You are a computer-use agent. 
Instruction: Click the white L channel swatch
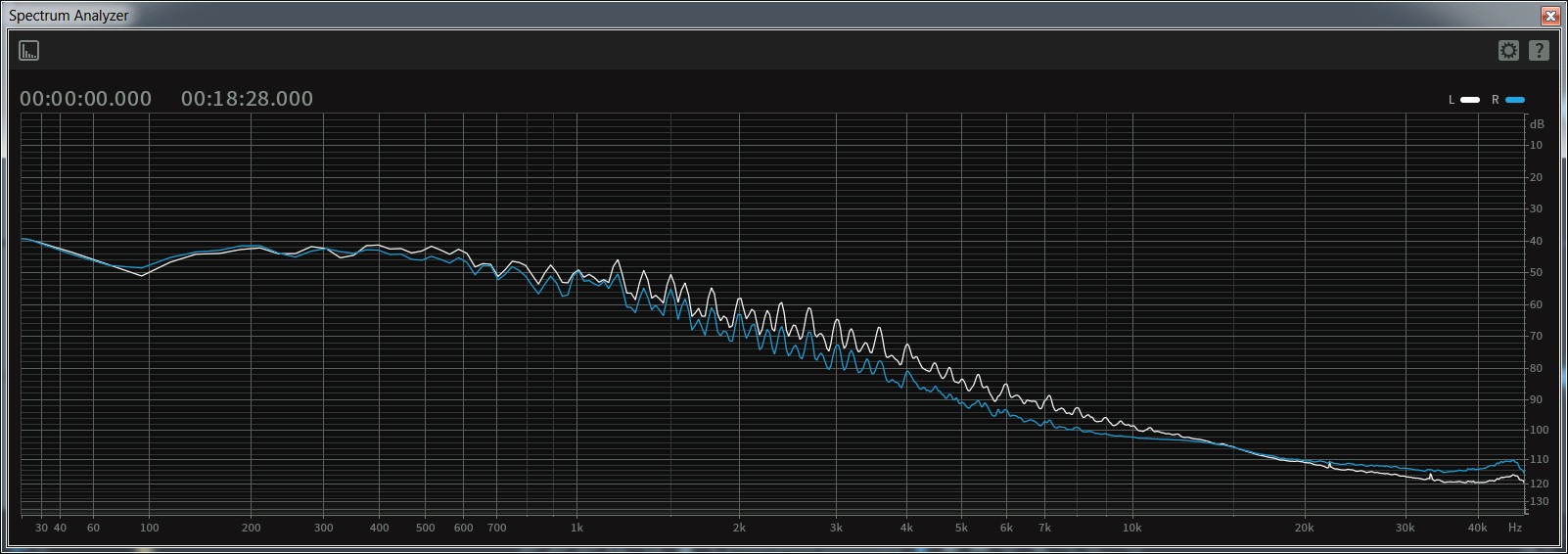tap(1470, 100)
